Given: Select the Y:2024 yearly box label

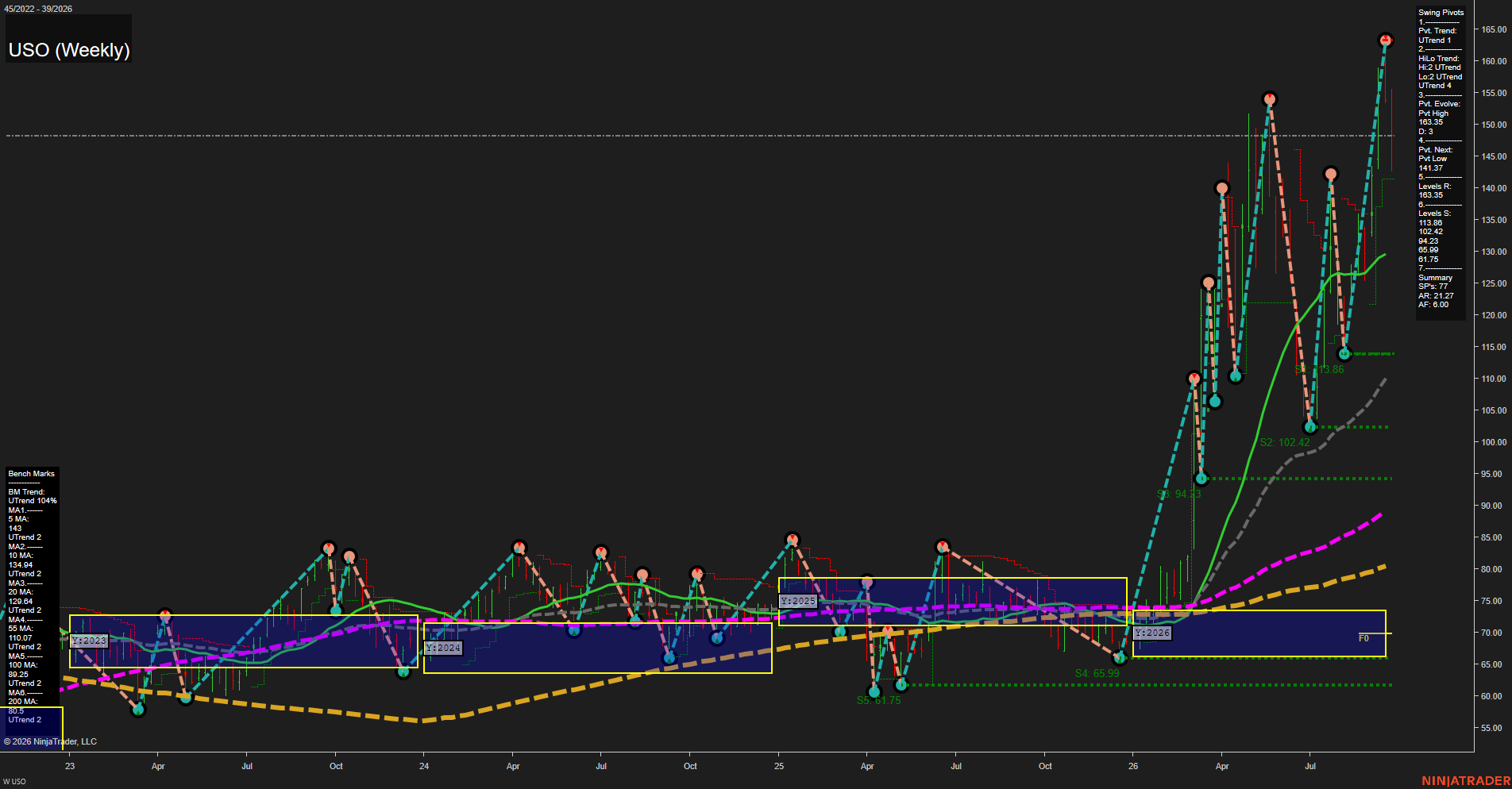Looking at the screenshot, I should click(443, 648).
